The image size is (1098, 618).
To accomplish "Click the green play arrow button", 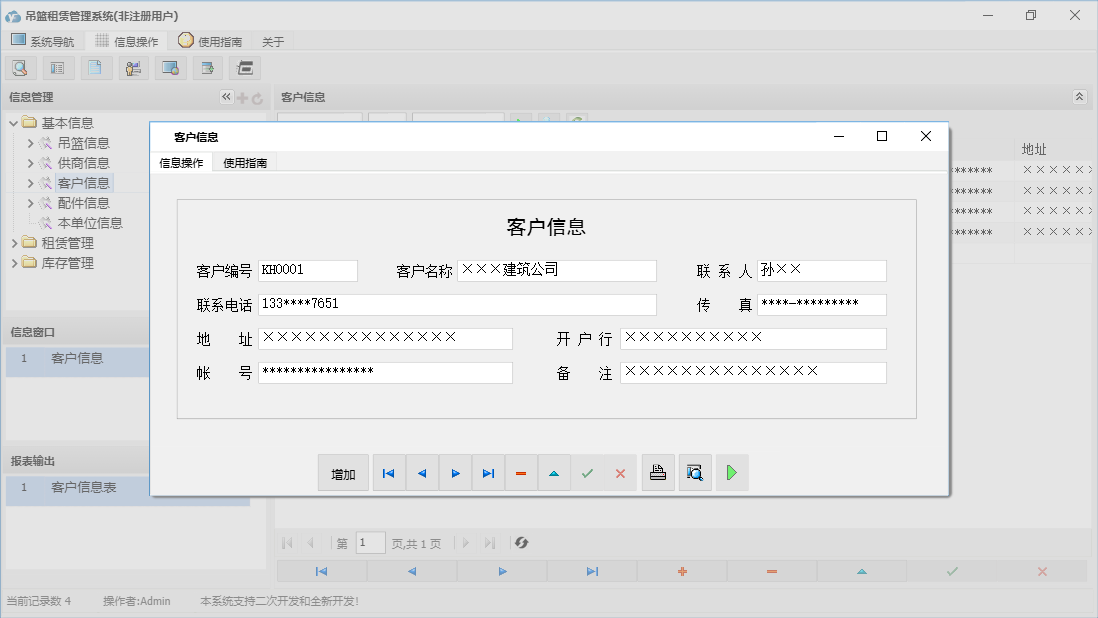I will tap(732, 473).
